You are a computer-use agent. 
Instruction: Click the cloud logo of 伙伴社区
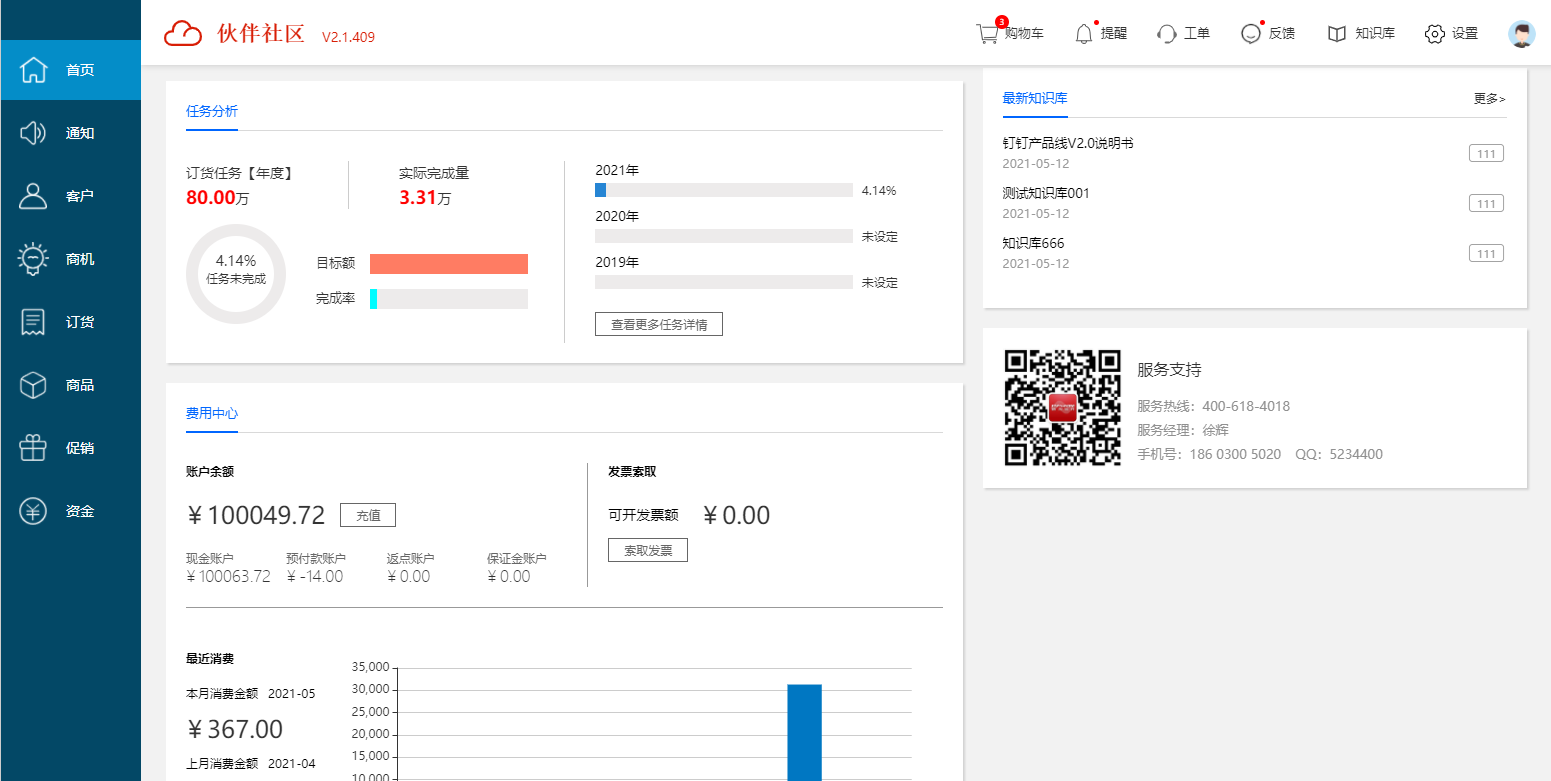pos(183,34)
